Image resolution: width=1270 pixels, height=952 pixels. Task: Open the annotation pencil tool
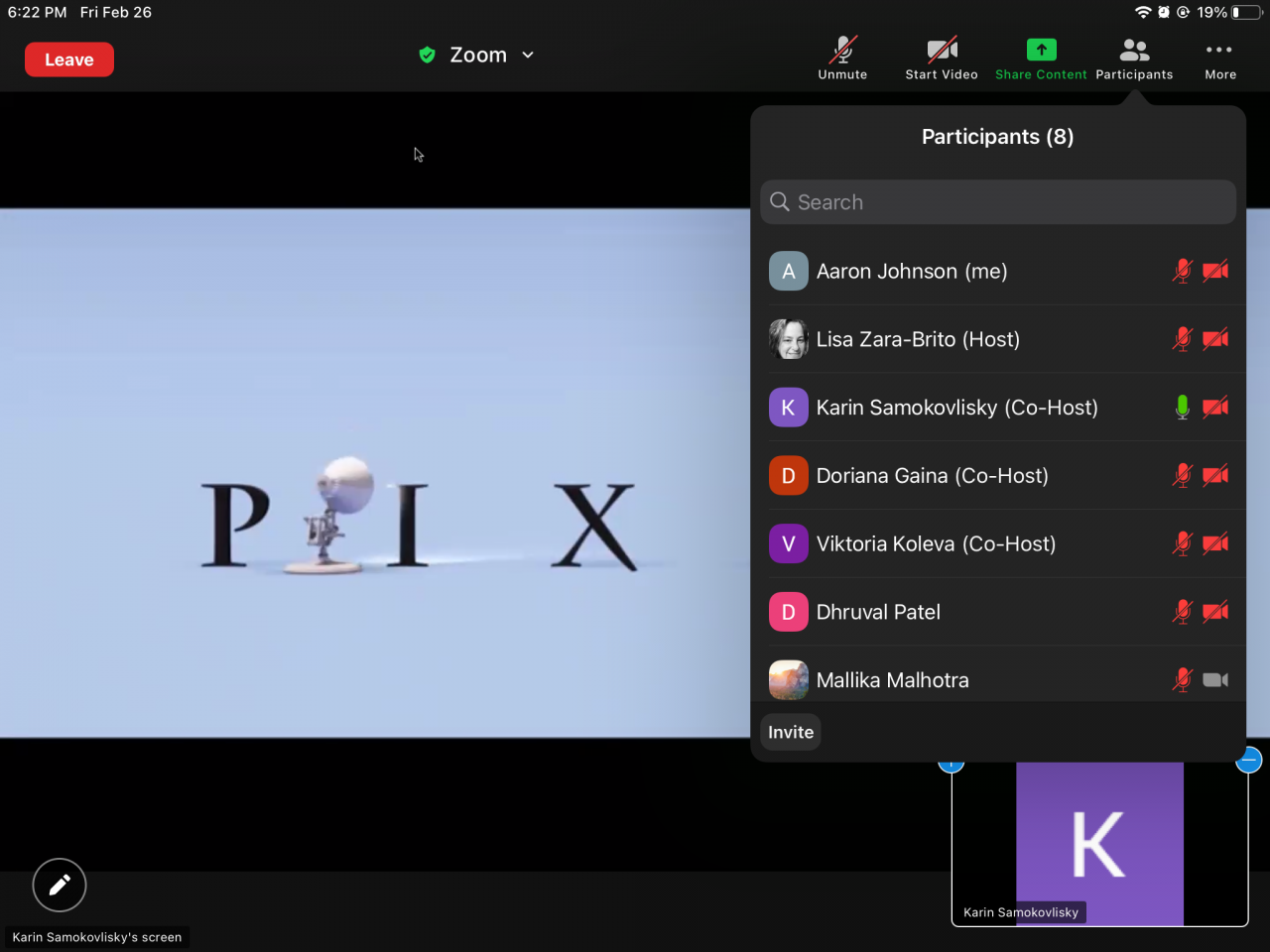(60, 885)
